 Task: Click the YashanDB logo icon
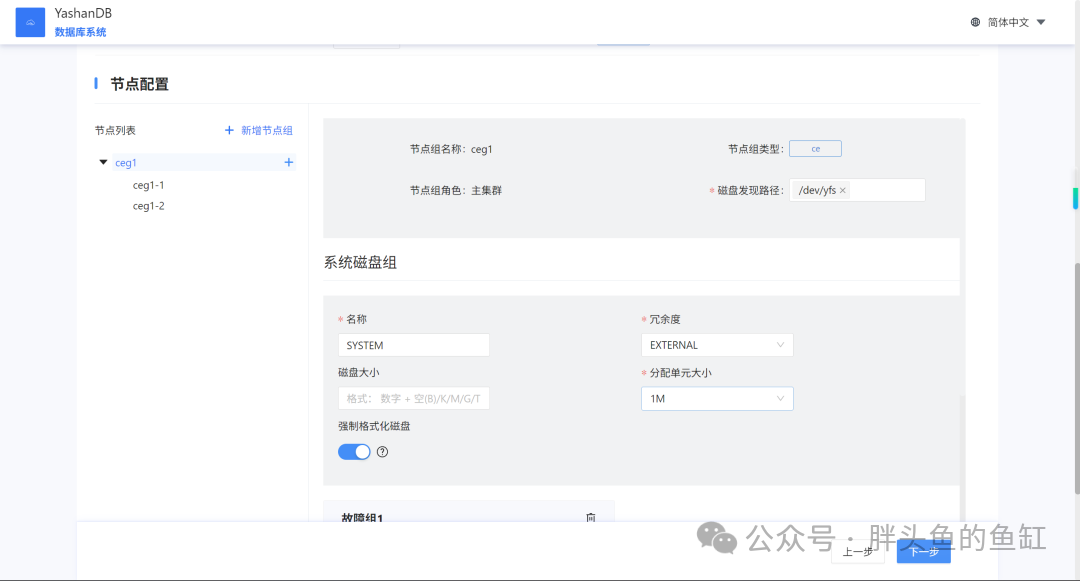(30, 22)
